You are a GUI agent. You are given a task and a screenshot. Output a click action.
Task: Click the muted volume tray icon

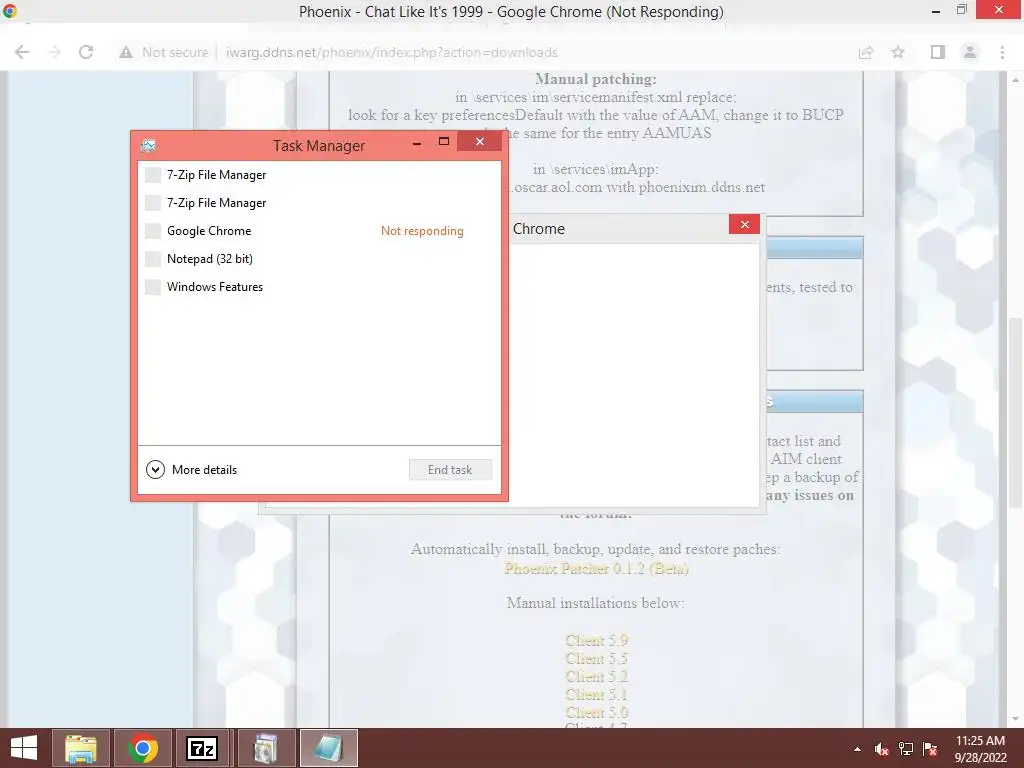[882, 749]
